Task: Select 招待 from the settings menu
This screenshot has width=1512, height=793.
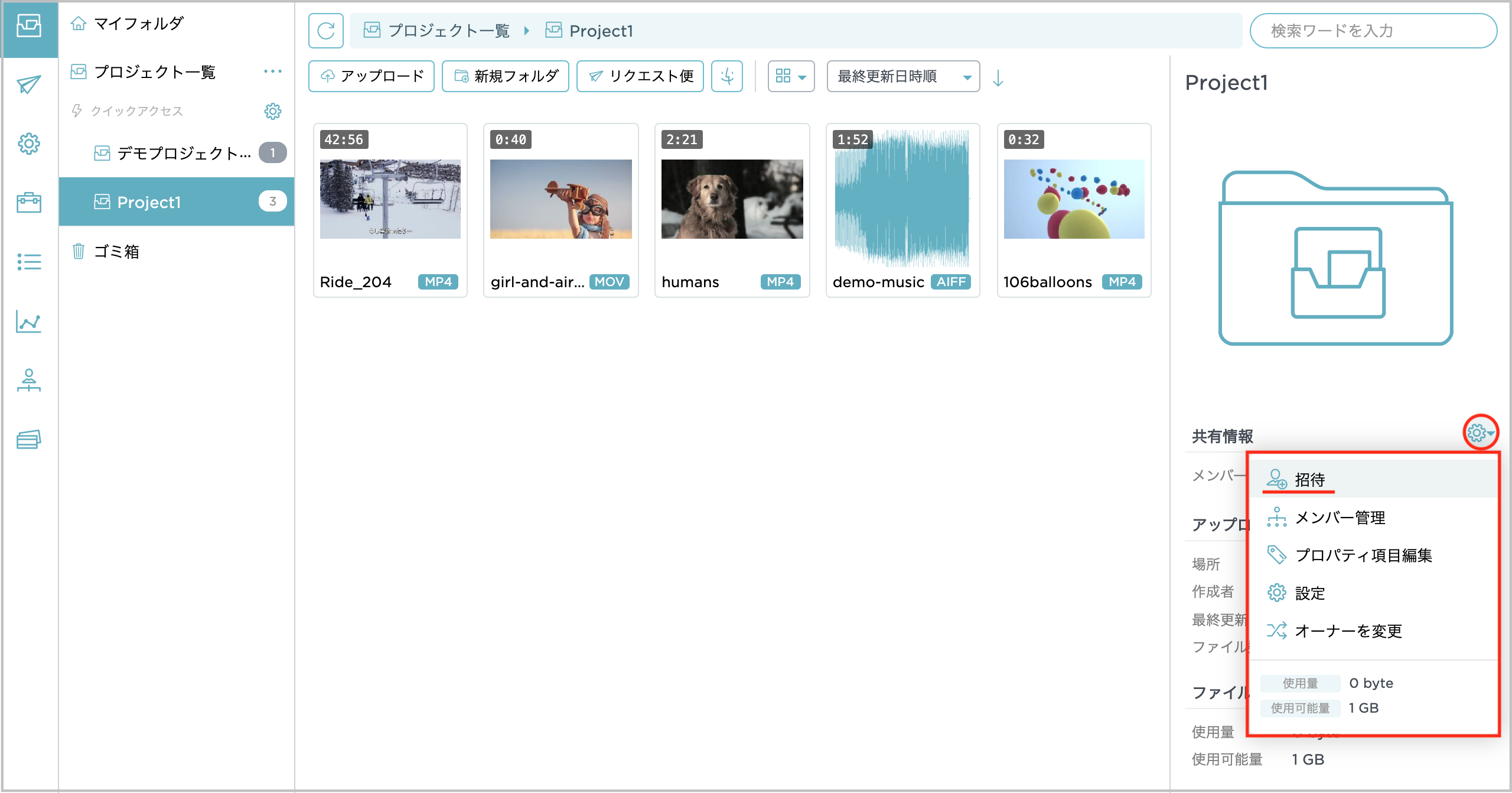Action: pyautogui.click(x=1309, y=480)
